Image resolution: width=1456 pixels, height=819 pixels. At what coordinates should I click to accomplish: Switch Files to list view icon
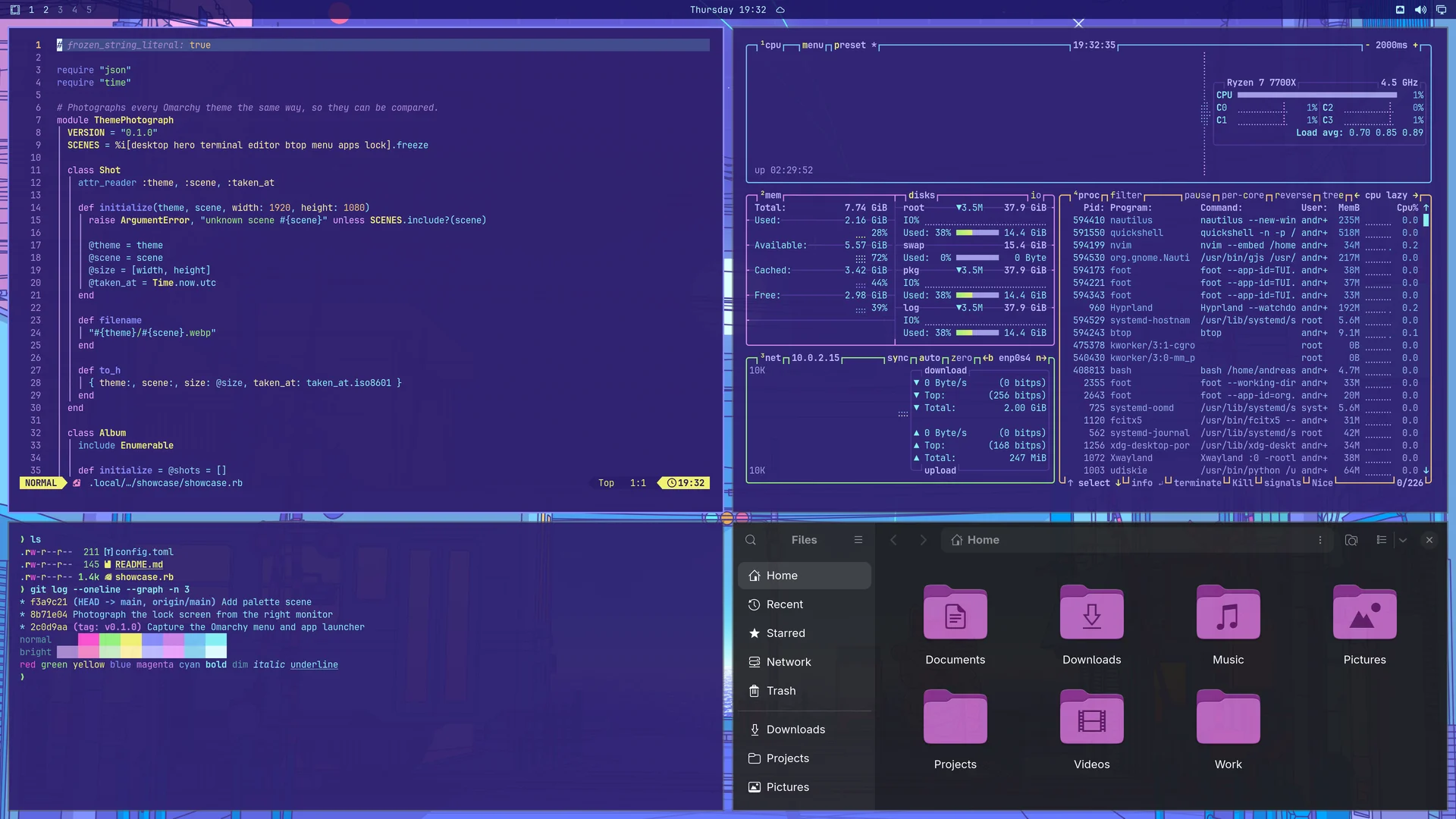tap(1381, 540)
